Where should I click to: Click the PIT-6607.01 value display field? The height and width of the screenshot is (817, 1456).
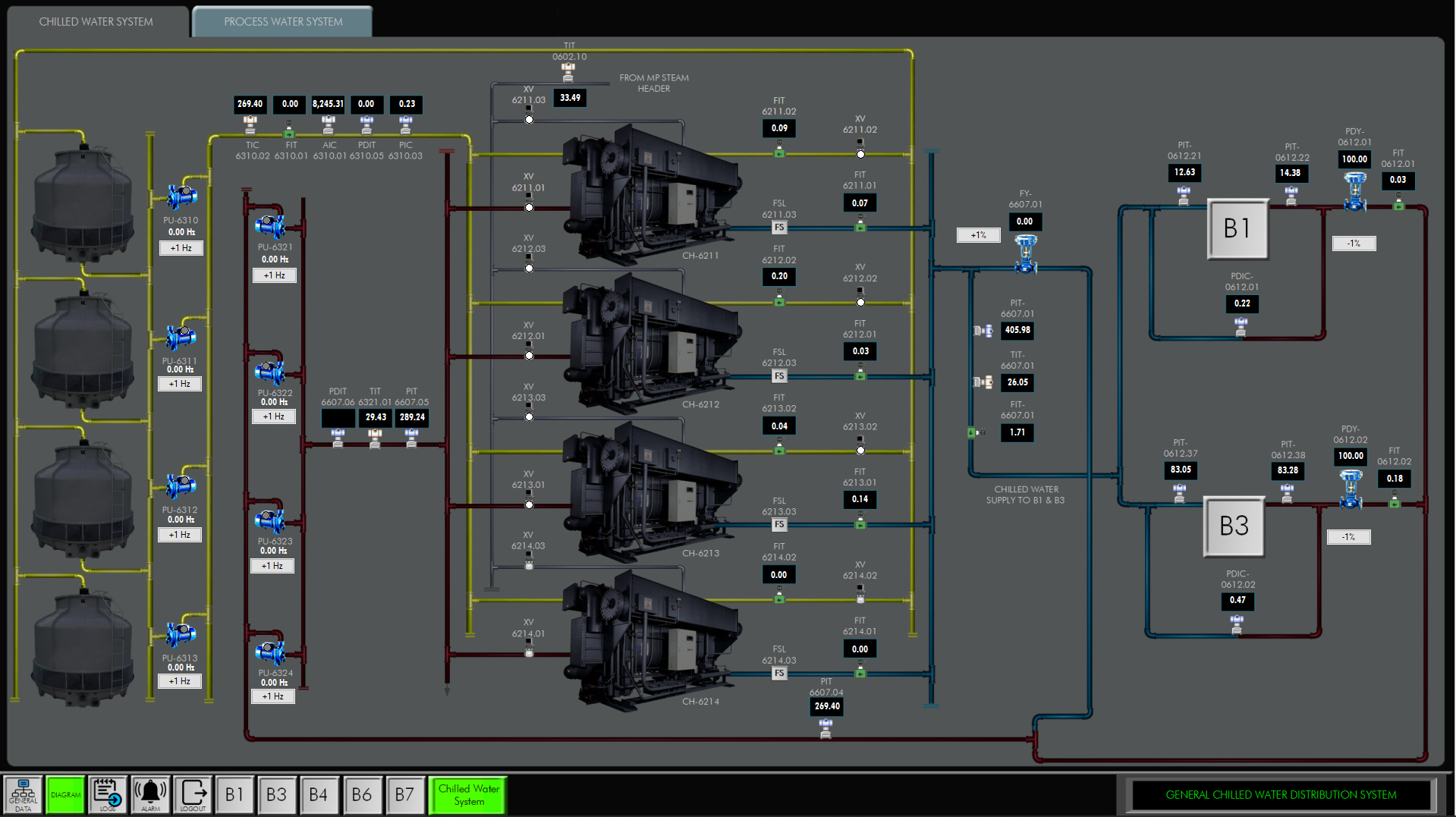click(x=1017, y=330)
